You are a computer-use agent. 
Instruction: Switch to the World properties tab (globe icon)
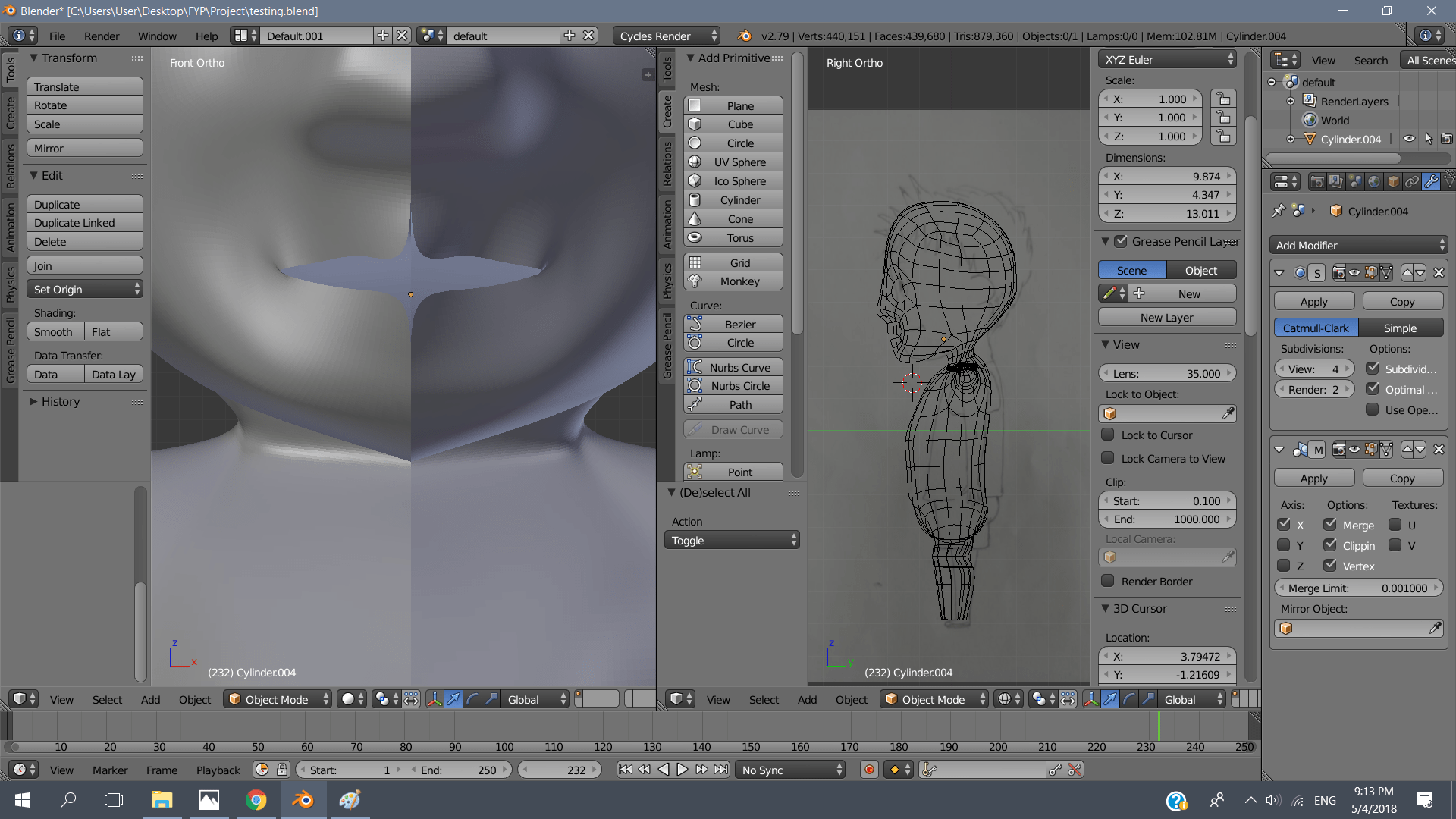tap(1373, 182)
